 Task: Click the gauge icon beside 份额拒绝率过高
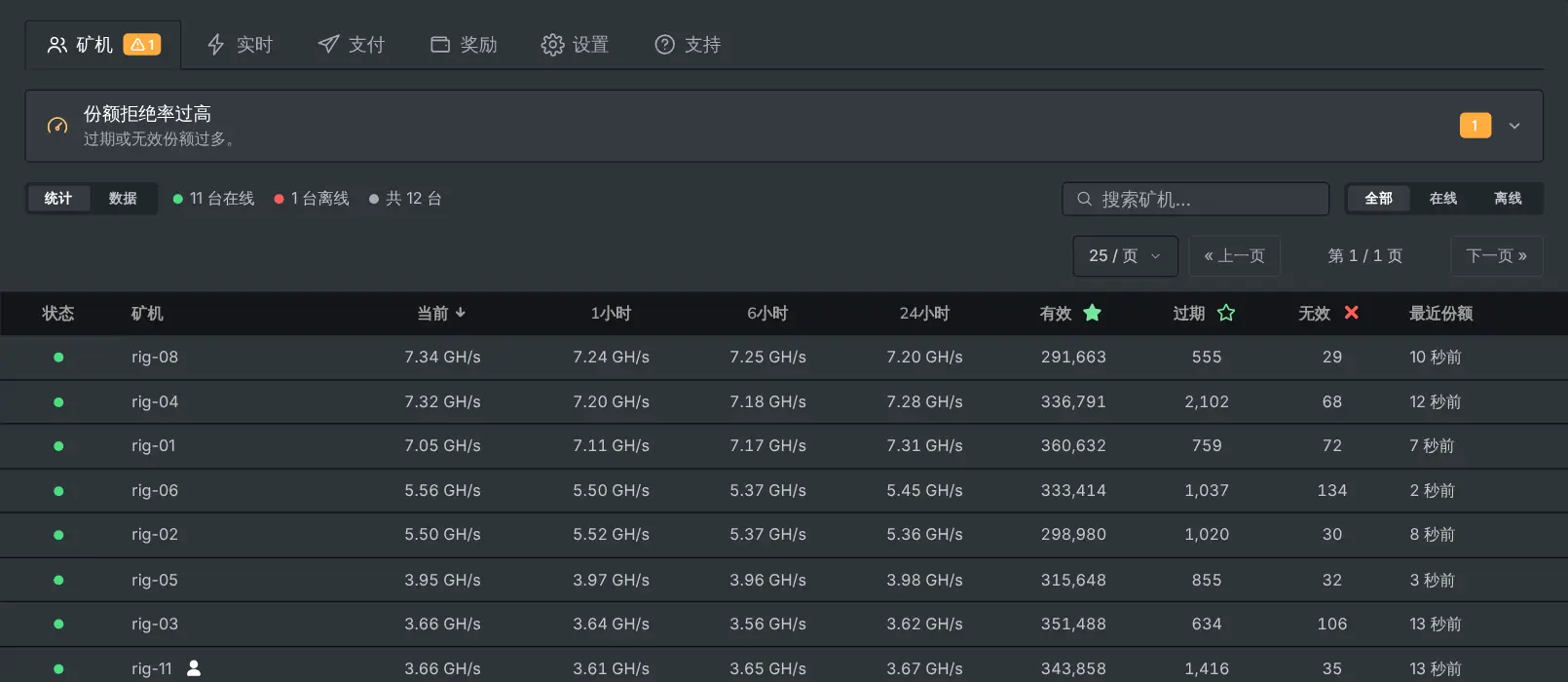pos(57,126)
